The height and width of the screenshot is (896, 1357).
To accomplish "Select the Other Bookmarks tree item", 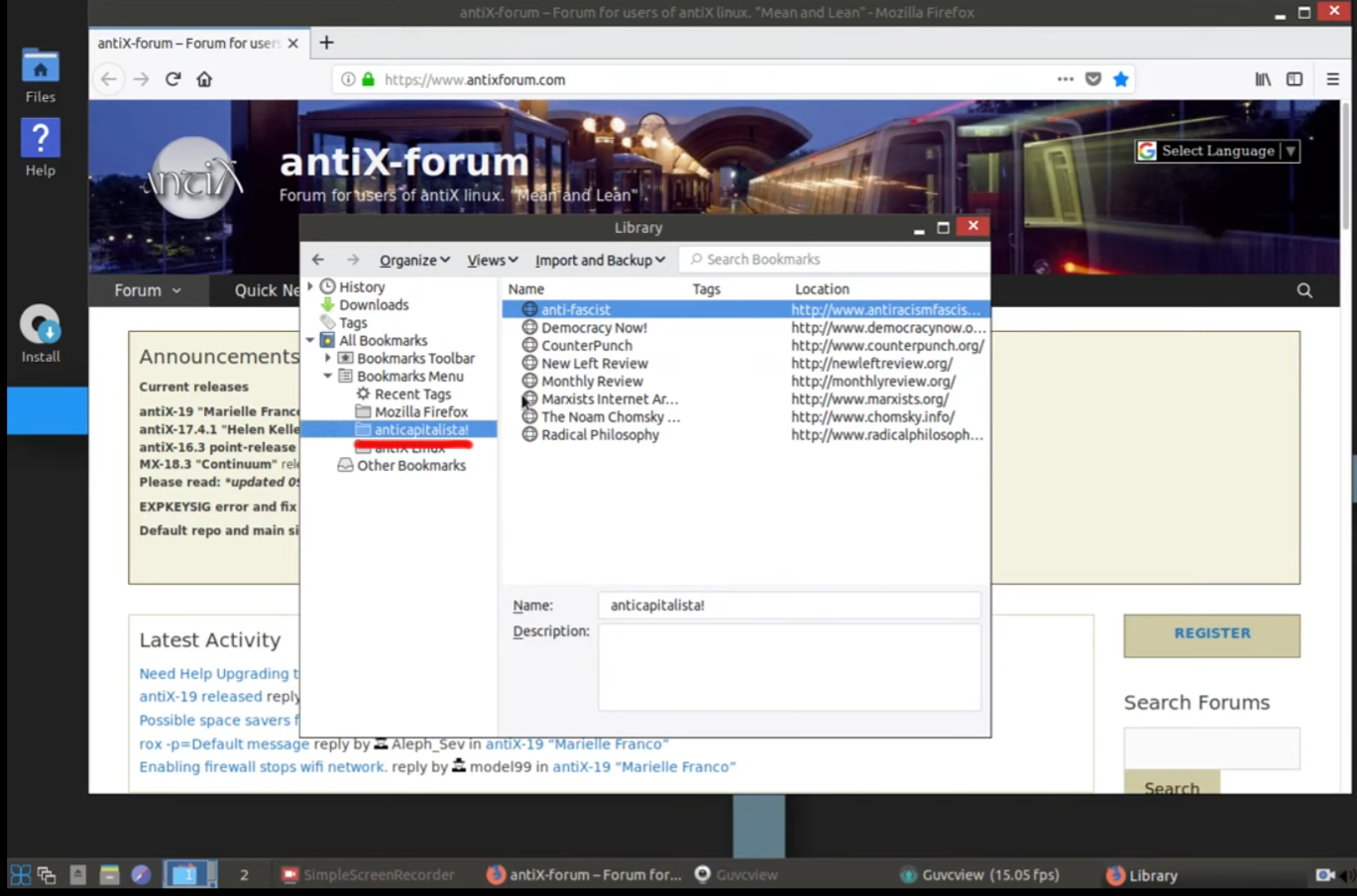I will 410,465.
